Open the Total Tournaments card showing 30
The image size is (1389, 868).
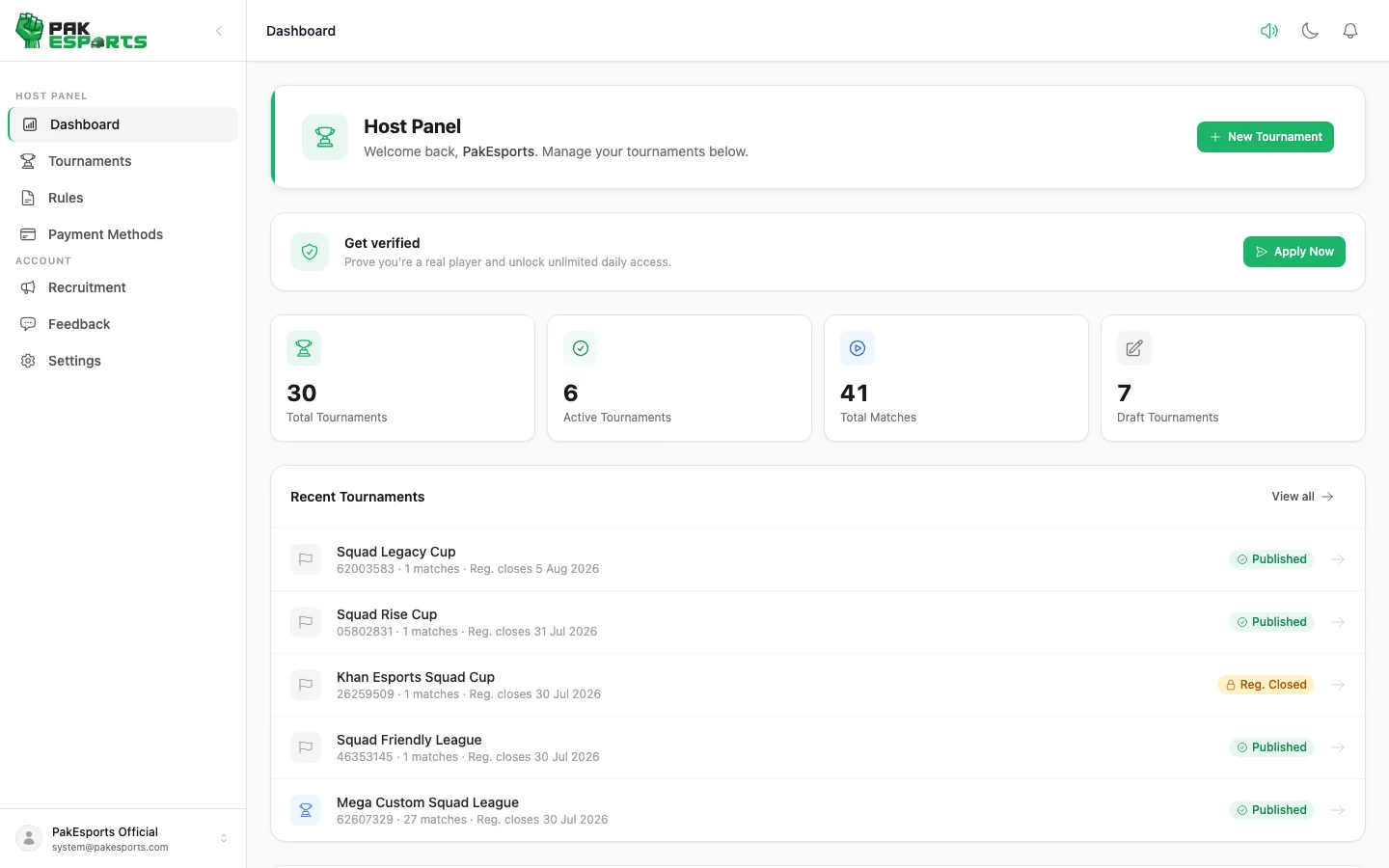pyautogui.click(x=402, y=378)
